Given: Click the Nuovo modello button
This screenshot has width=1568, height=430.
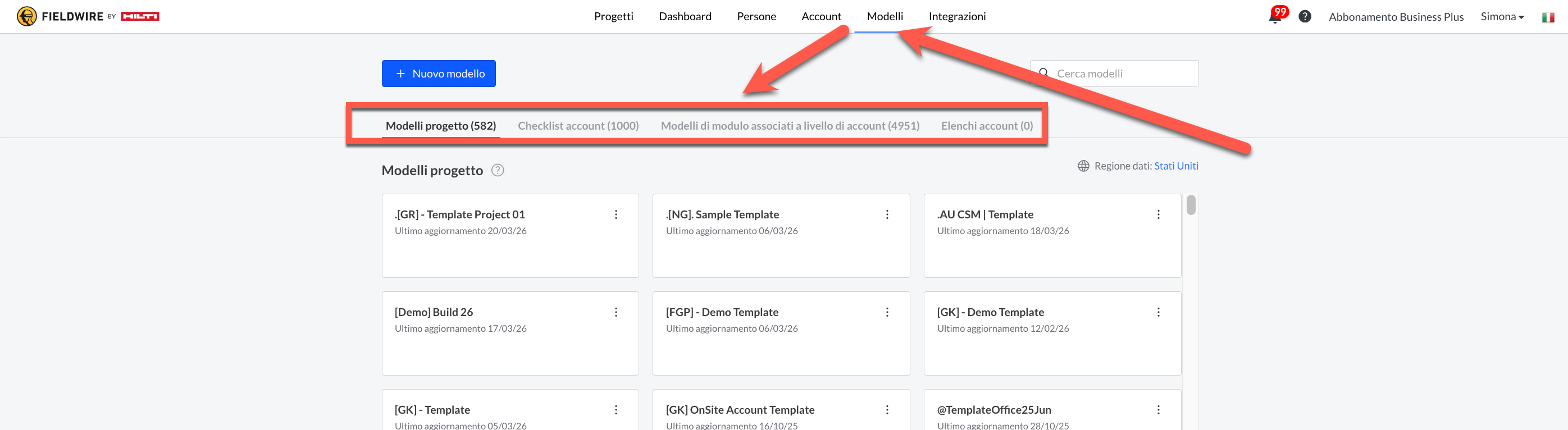Looking at the screenshot, I should pos(438,74).
